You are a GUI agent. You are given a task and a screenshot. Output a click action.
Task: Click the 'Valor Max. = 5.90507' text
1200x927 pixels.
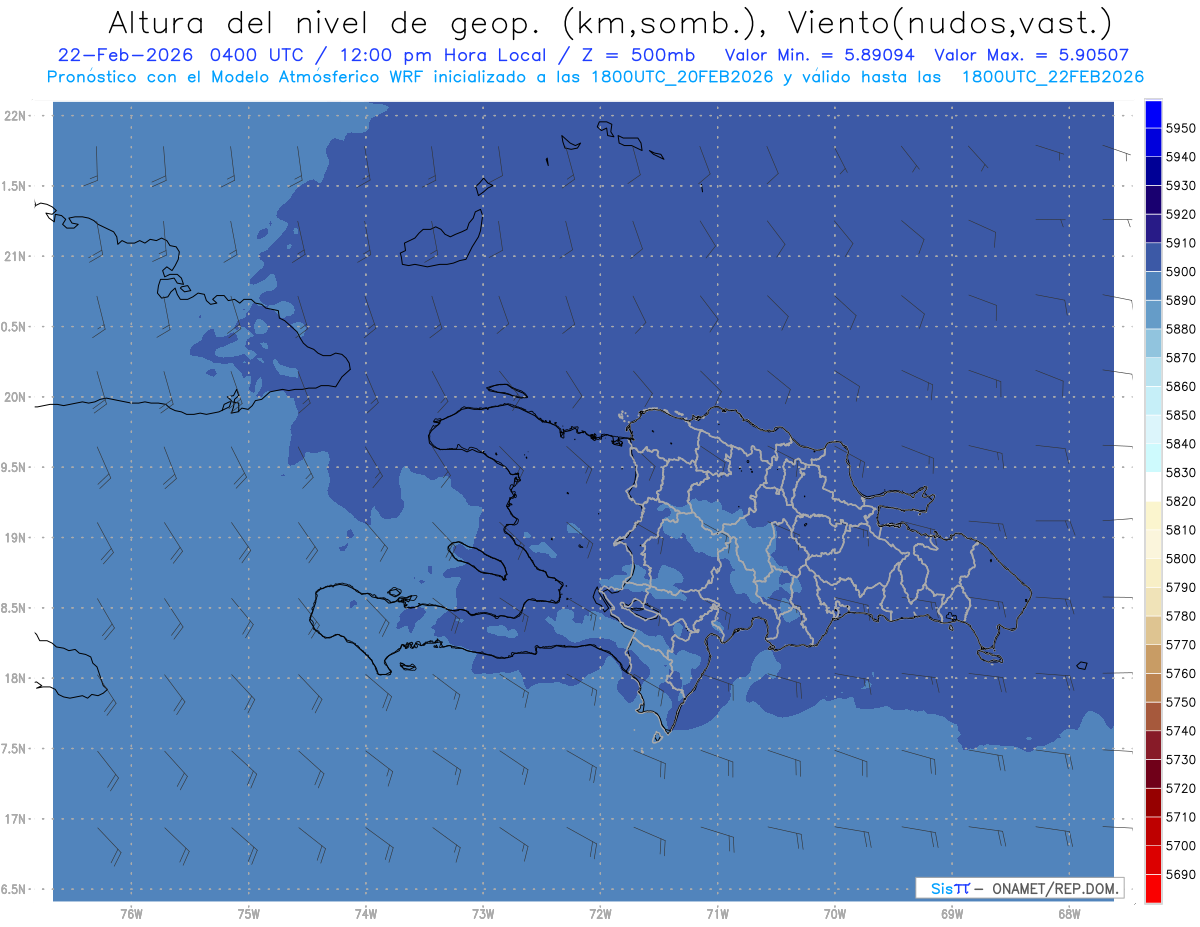[x=1032, y=55]
